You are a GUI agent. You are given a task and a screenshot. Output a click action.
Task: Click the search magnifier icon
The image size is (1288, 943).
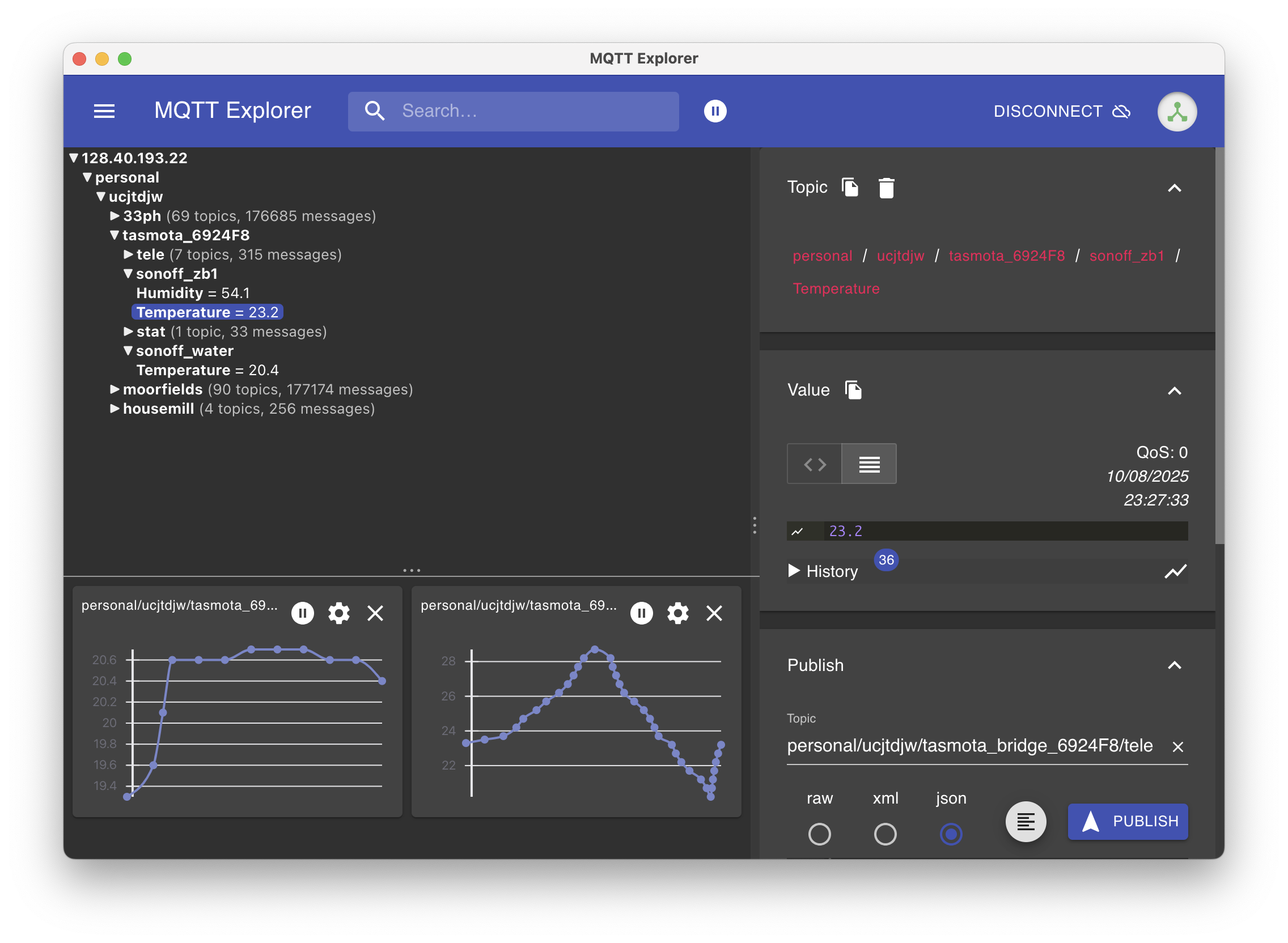pyautogui.click(x=375, y=111)
